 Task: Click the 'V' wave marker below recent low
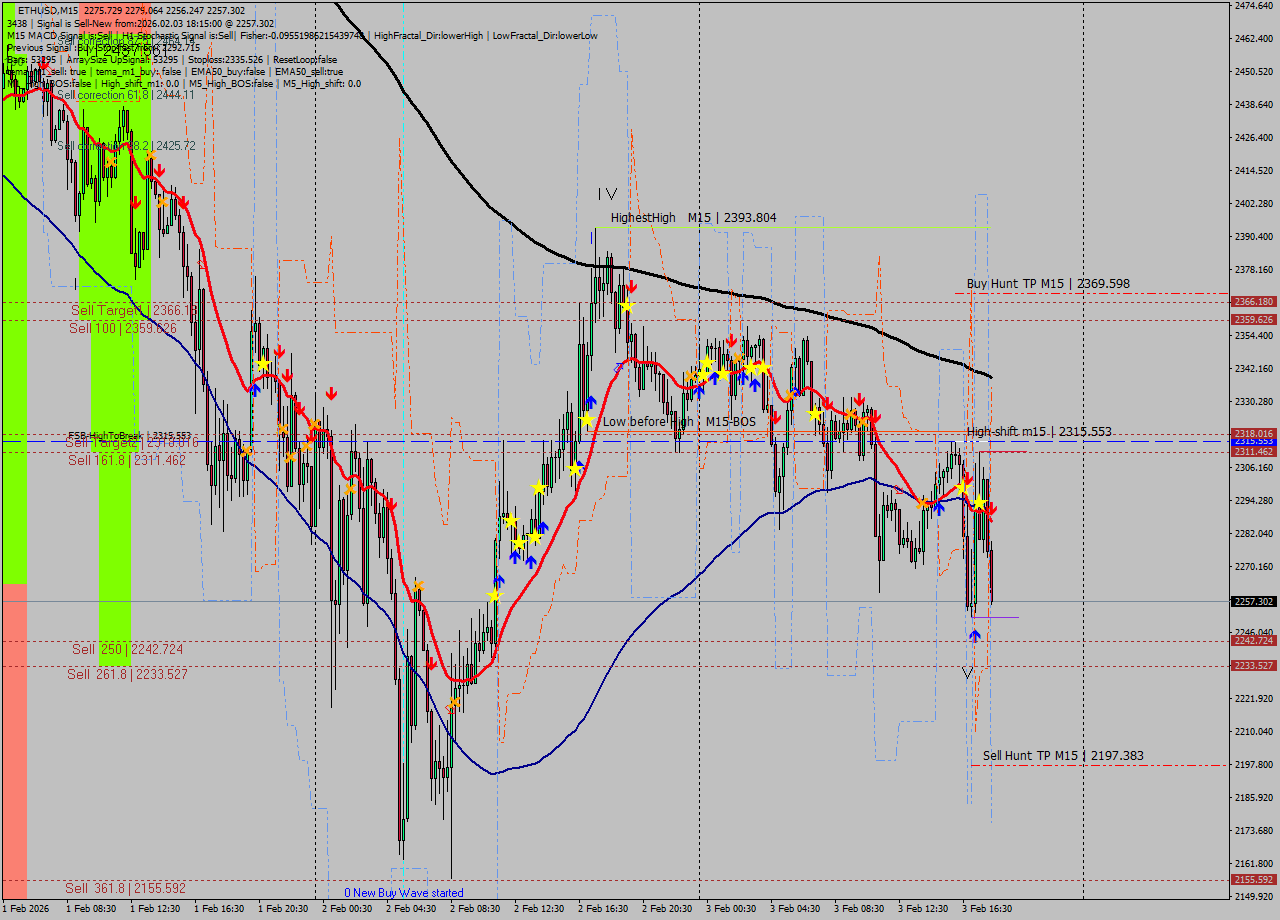967,673
